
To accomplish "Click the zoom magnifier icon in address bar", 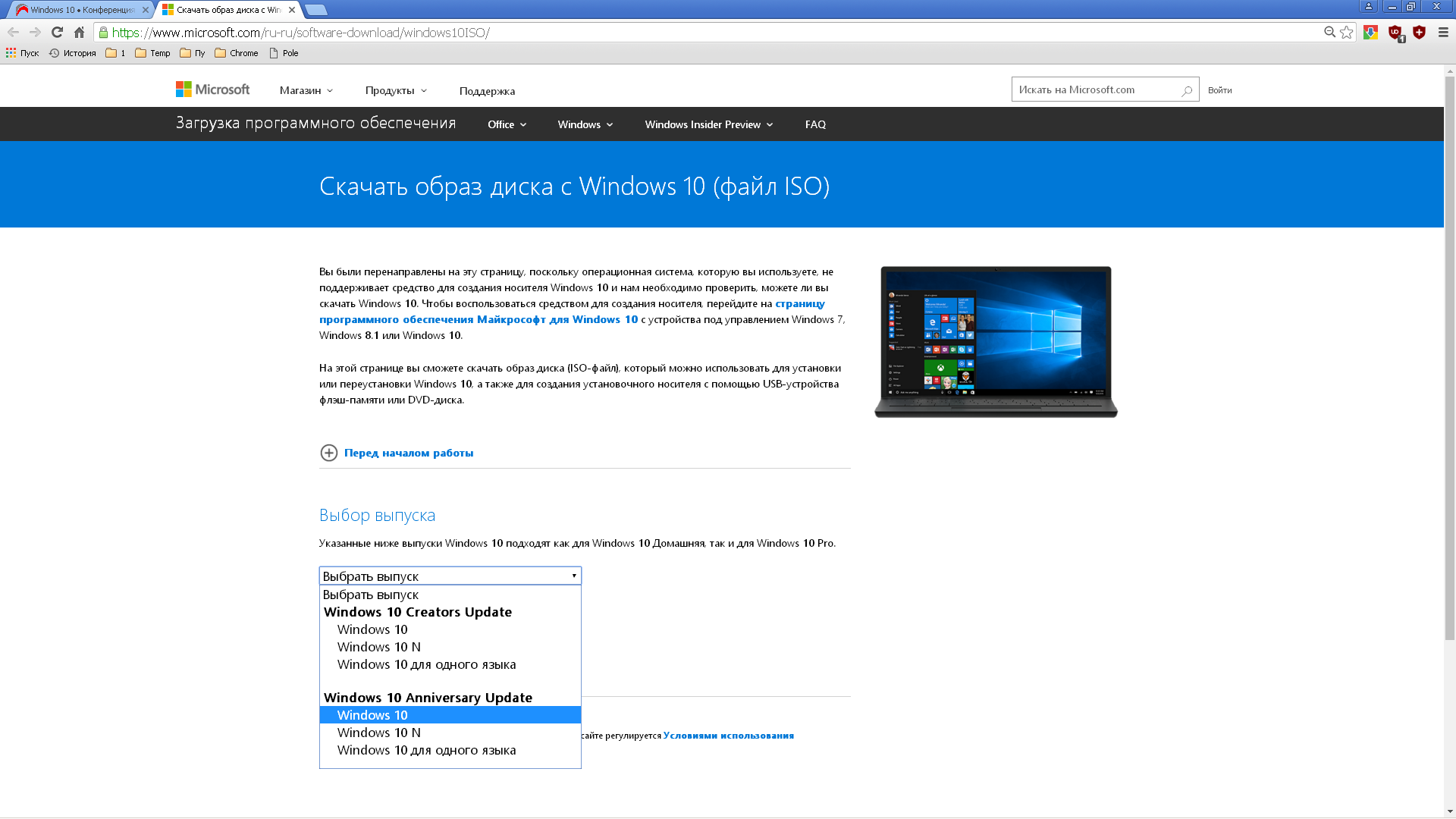I will (x=1329, y=32).
